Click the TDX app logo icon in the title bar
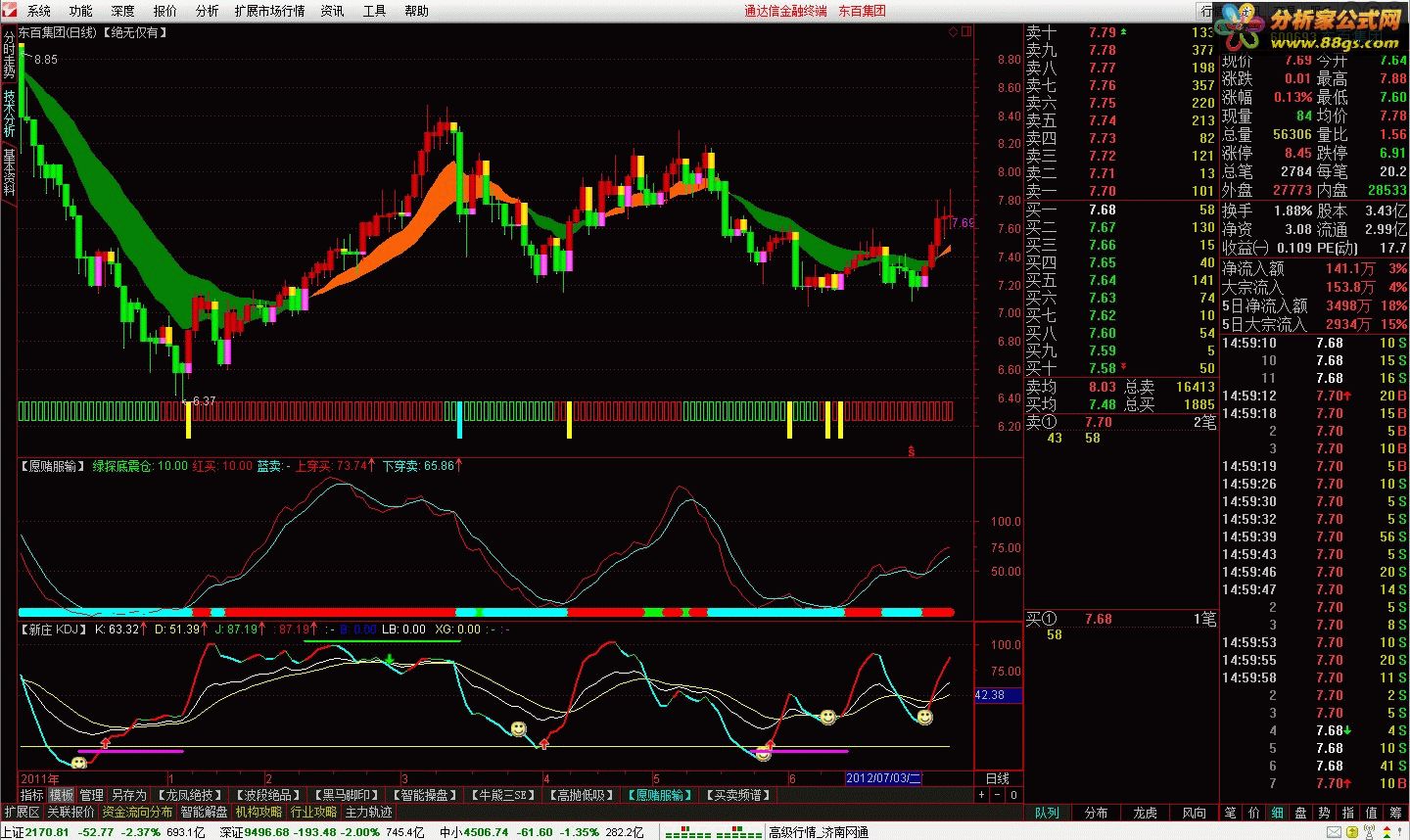This screenshot has width=1410, height=840. [x=9, y=11]
